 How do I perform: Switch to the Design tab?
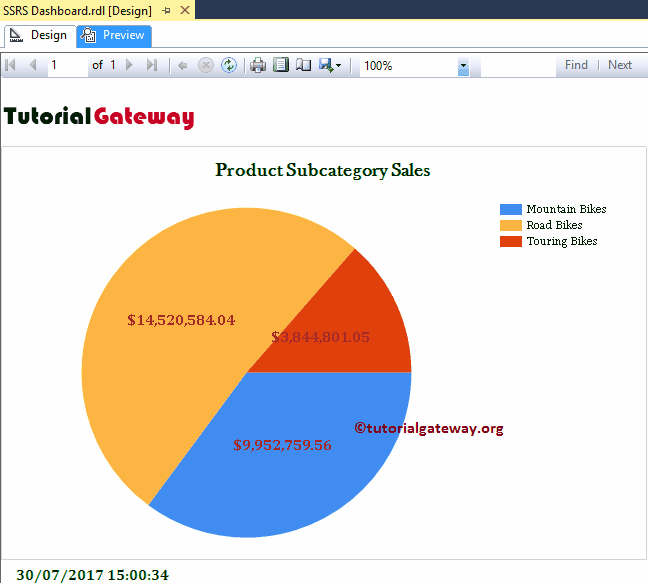tap(40, 36)
